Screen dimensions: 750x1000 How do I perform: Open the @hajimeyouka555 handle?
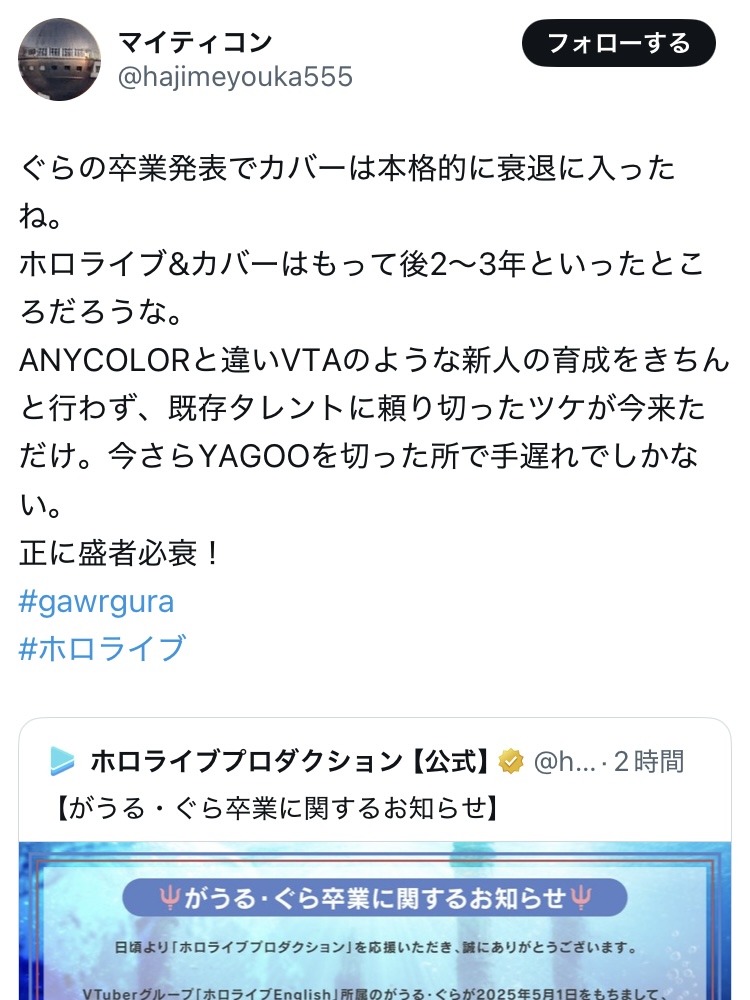point(235,77)
